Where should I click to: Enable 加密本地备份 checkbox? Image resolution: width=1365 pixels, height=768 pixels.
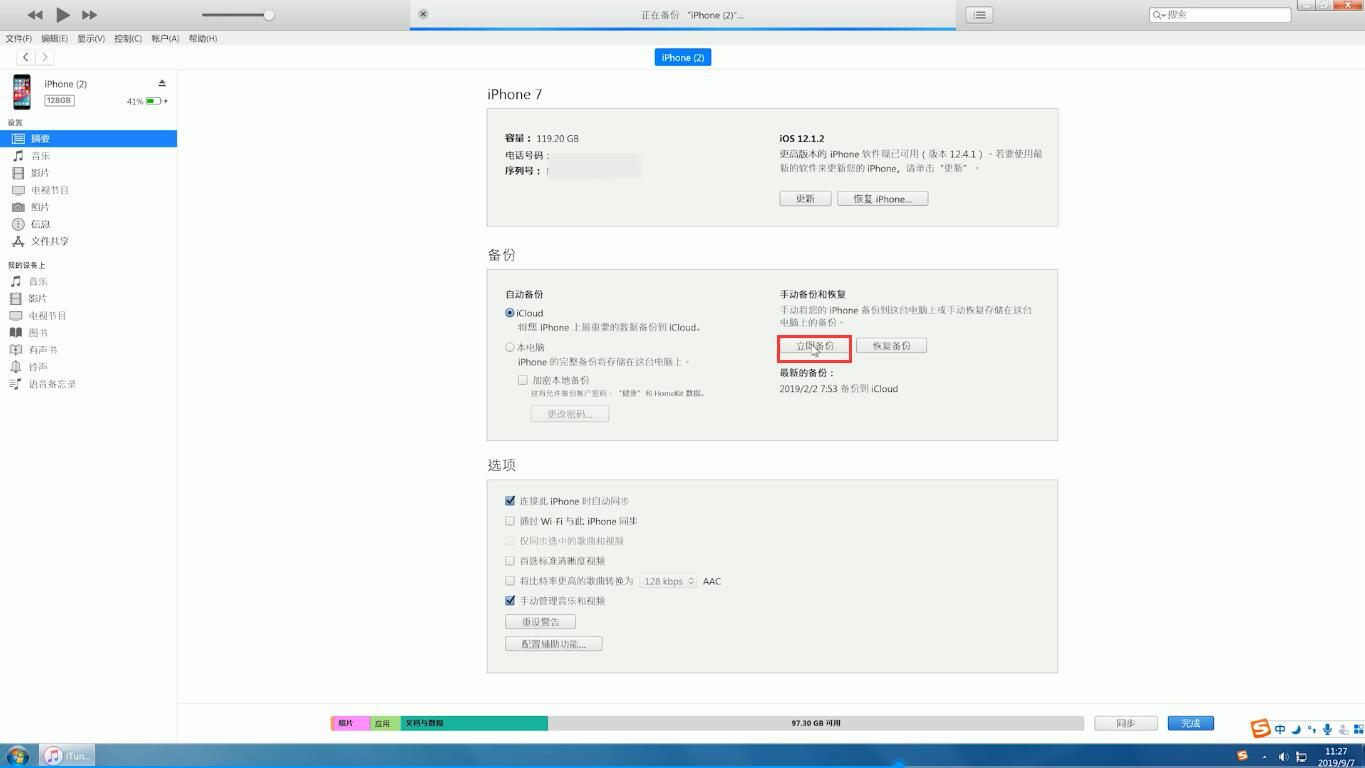click(x=522, y=380)
